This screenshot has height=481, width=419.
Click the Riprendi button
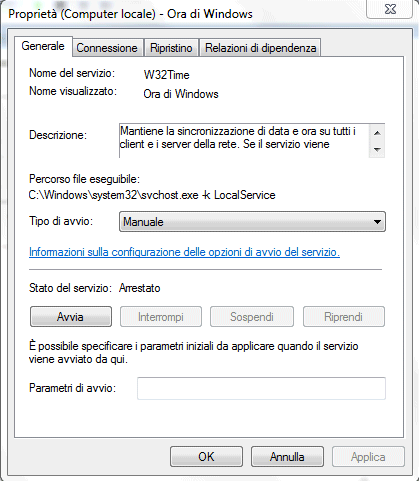coord(344,317)
